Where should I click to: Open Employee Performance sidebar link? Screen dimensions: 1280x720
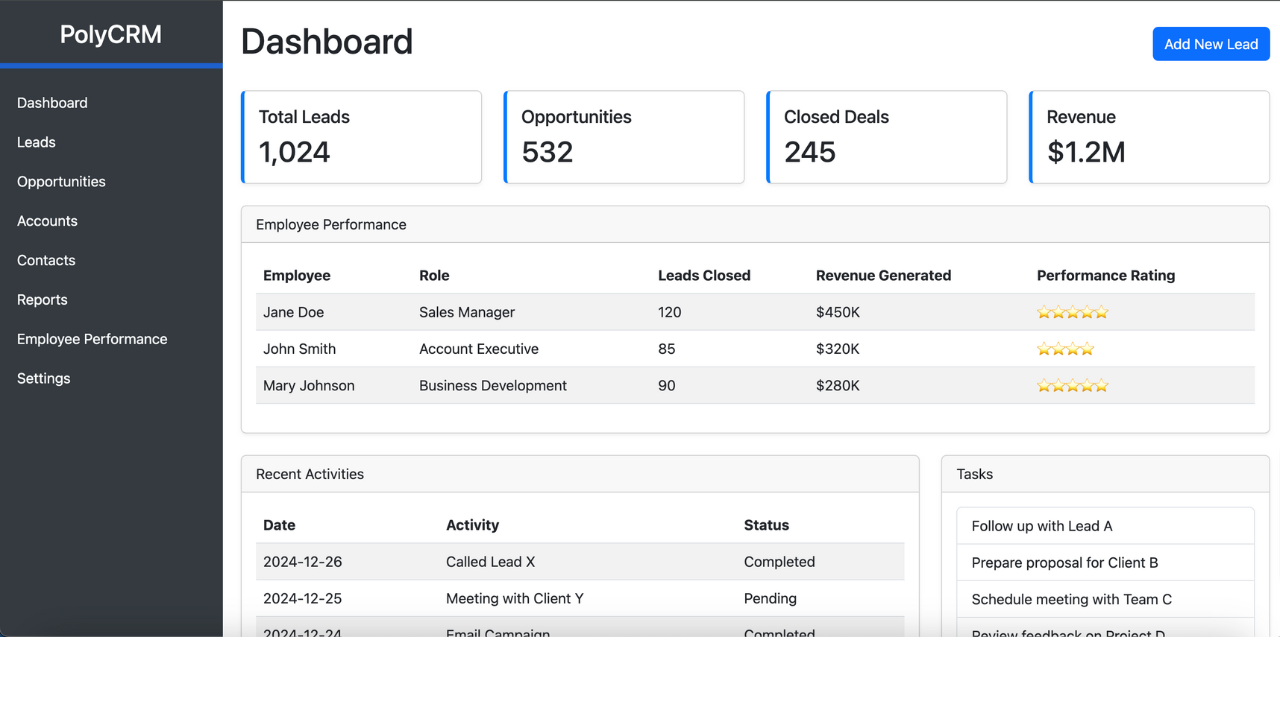[x=92, y=339]
